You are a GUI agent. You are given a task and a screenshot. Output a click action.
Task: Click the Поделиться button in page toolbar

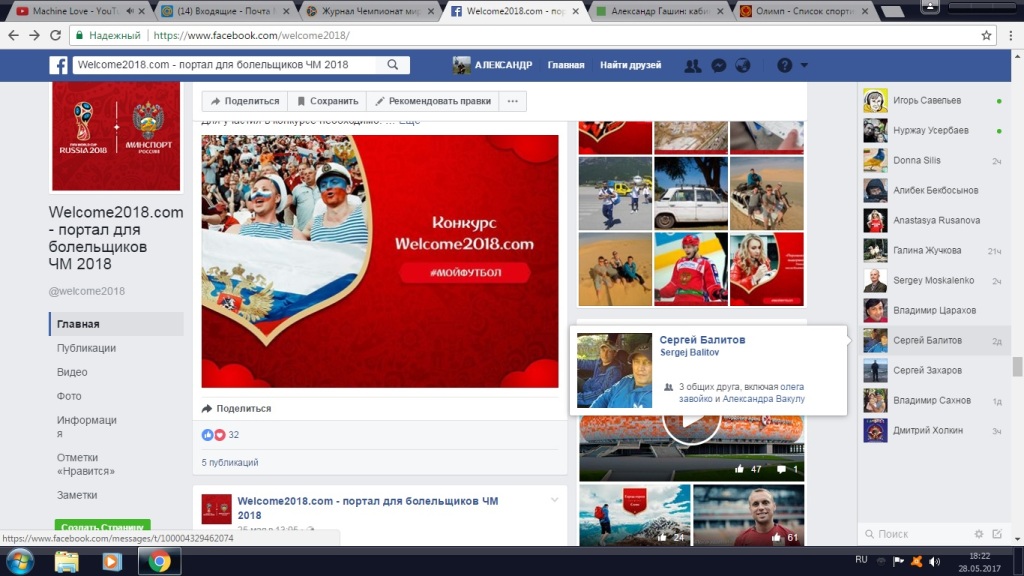(245, 101)
